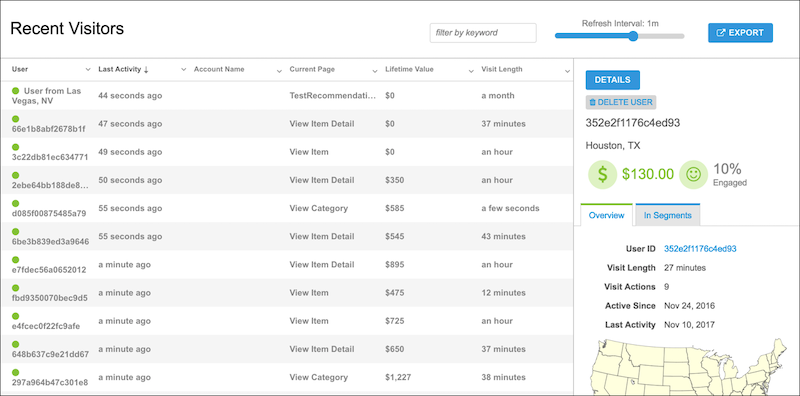Click the green dollar sign lifetime value icon
This screenshot has height=396, width=800.
[603, 175]
